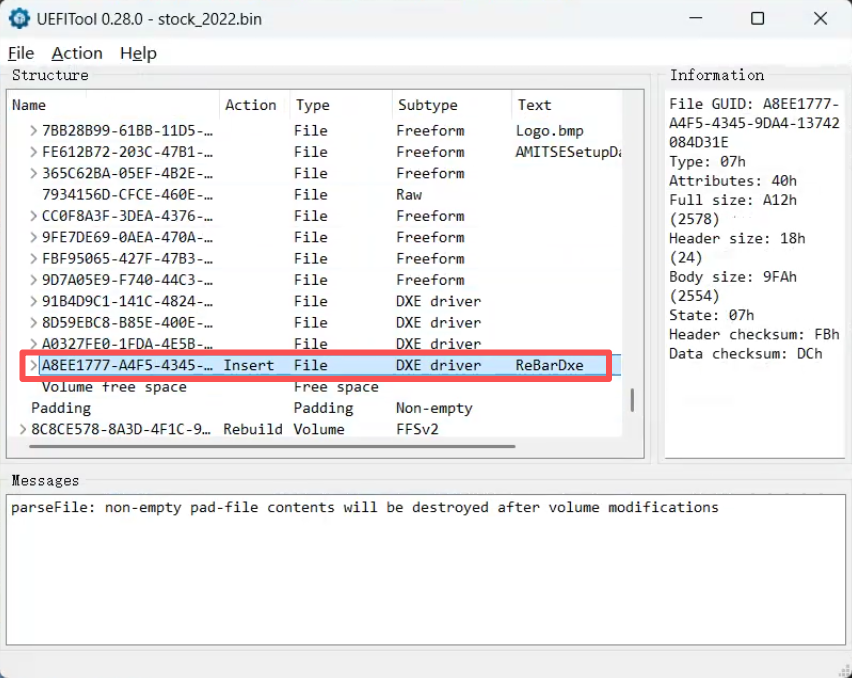
Task: Select the Padding Non-empty row
Action: tap(315, 408)
